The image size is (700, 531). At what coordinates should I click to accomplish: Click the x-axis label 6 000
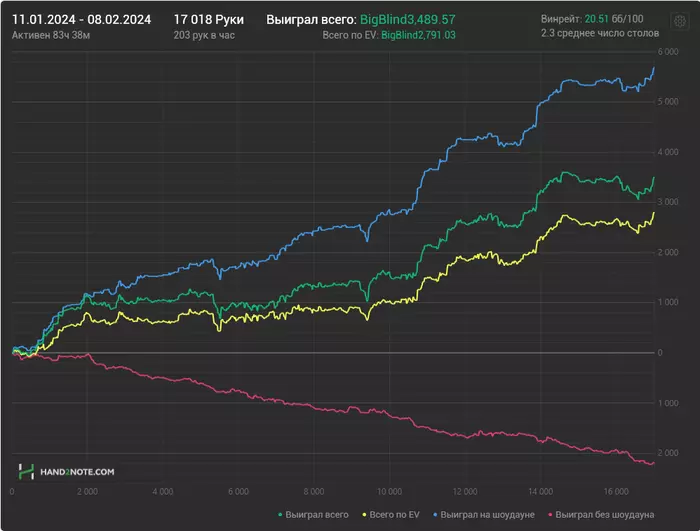pos(238,492)
